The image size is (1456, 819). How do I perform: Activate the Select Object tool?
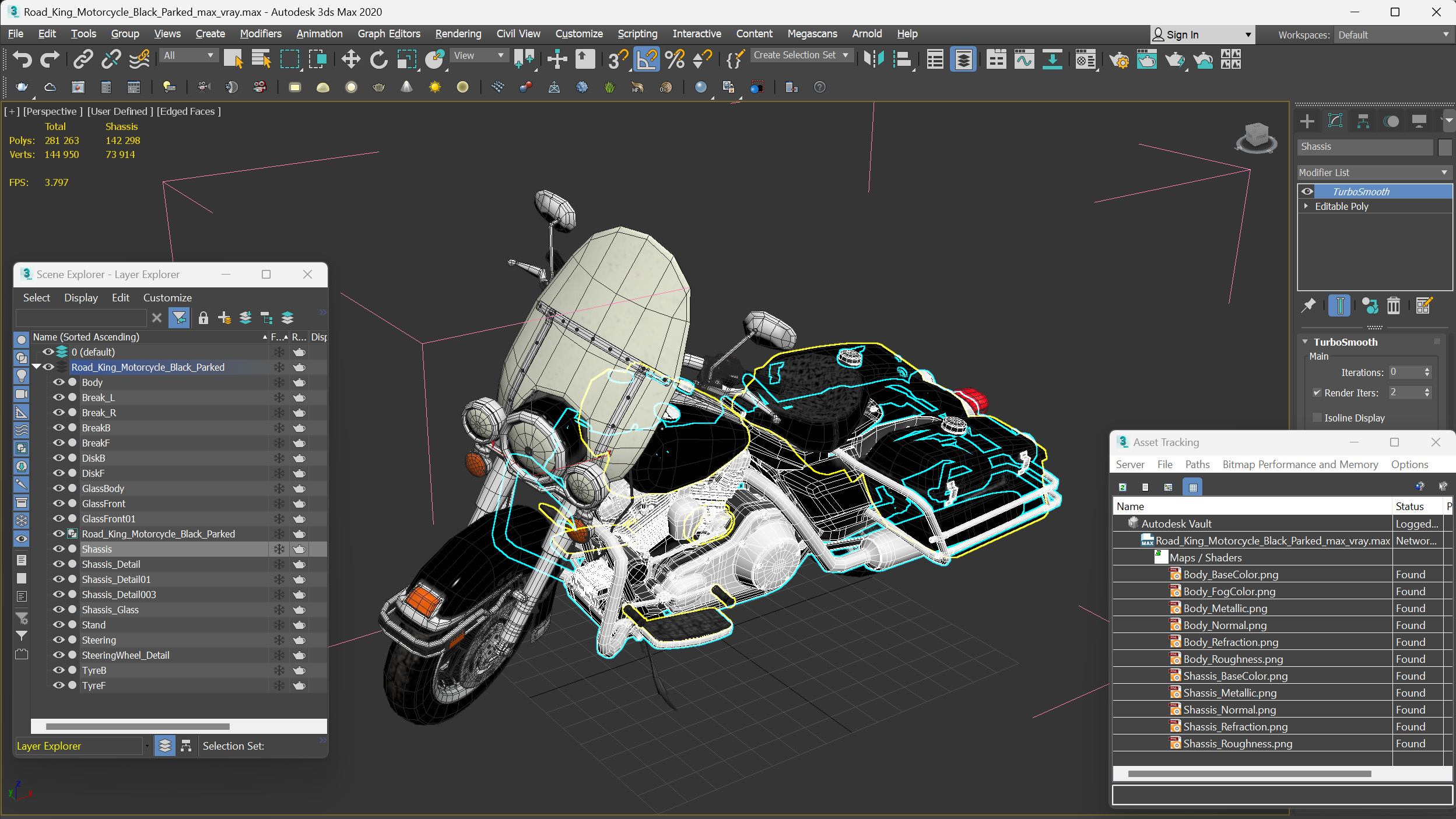233,59
